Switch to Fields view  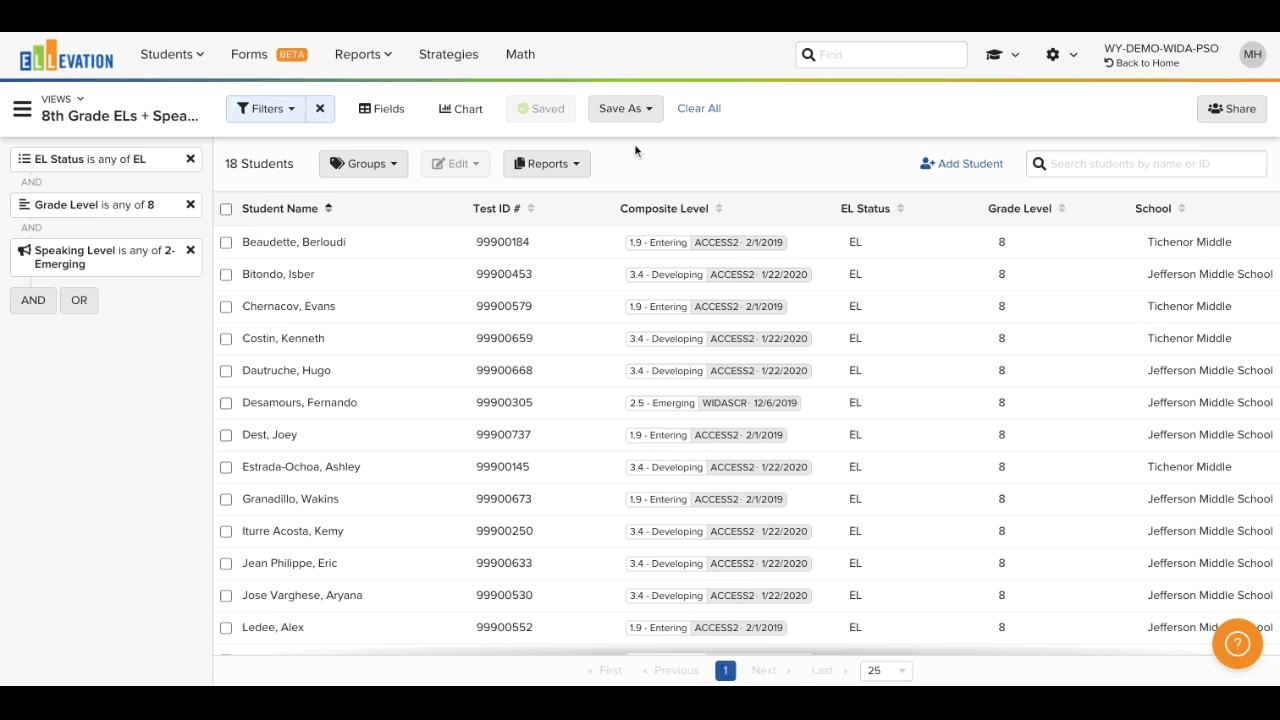(382, 109)
